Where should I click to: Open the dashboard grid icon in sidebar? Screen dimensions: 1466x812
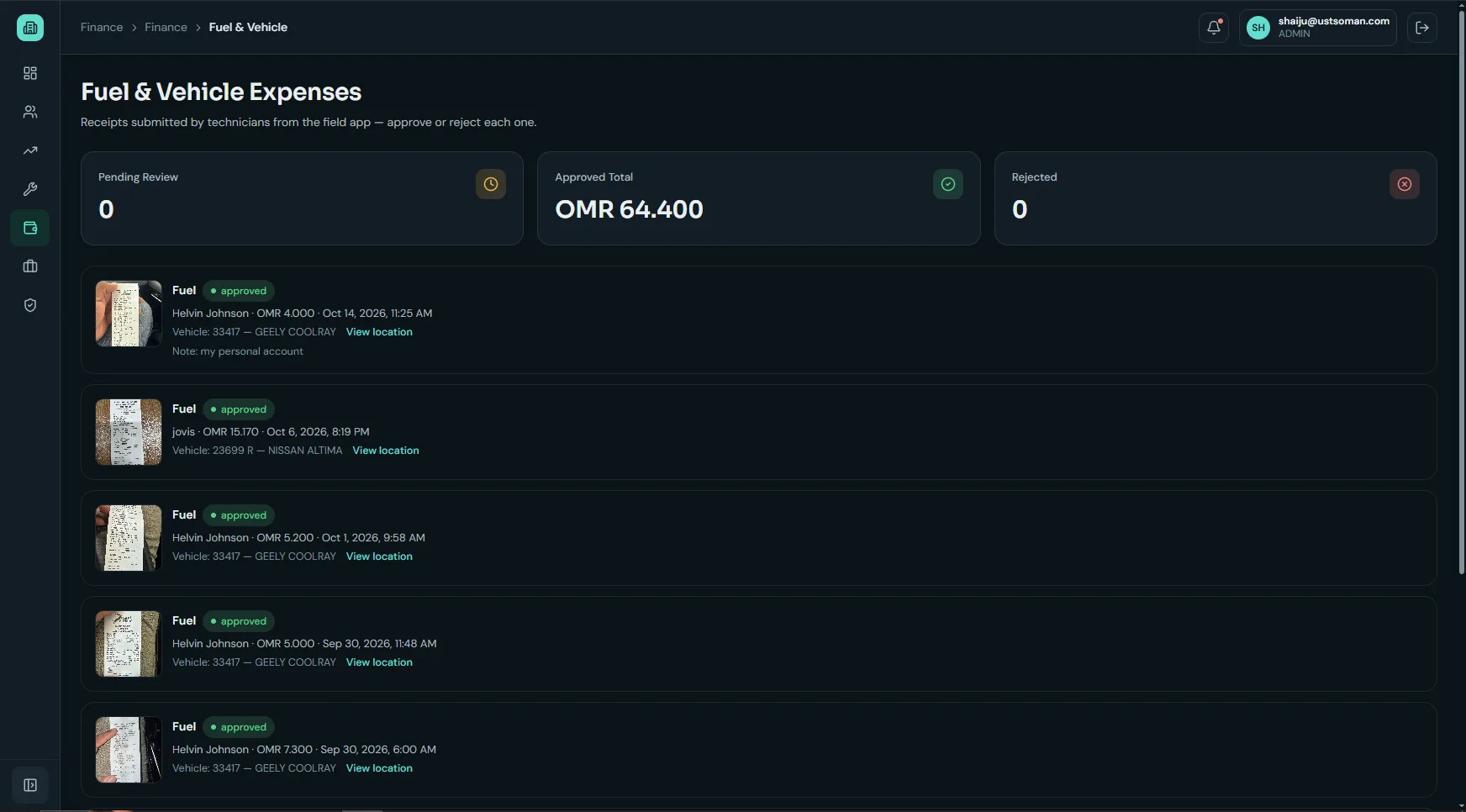(30, 73)
